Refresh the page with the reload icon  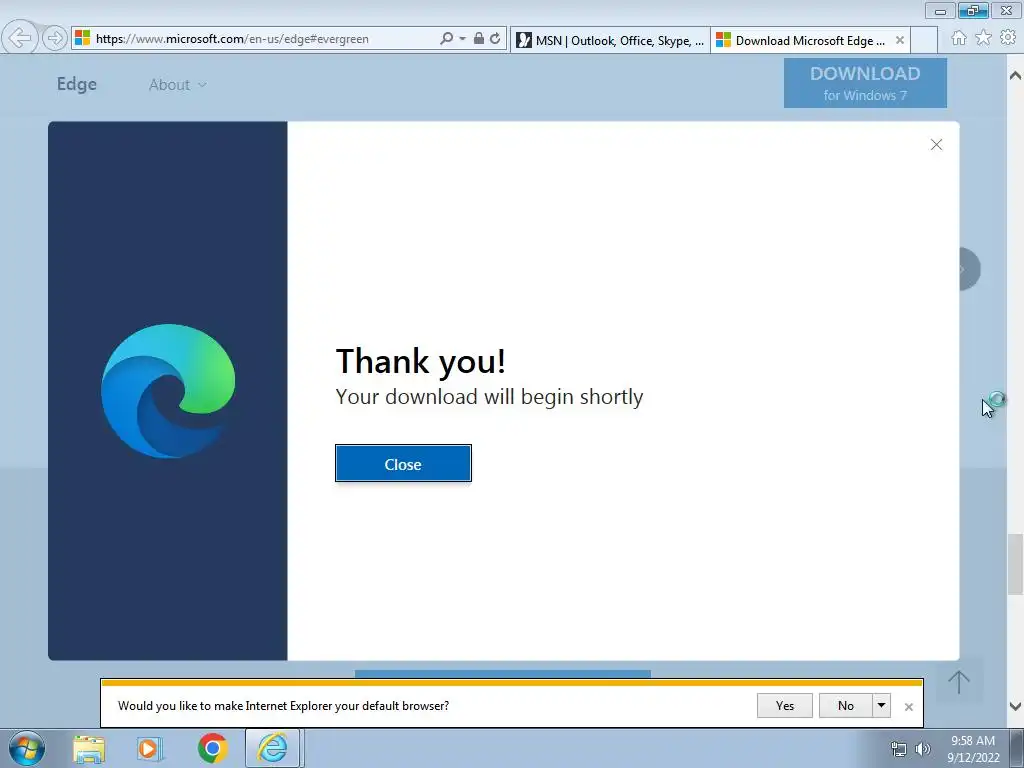496,39
